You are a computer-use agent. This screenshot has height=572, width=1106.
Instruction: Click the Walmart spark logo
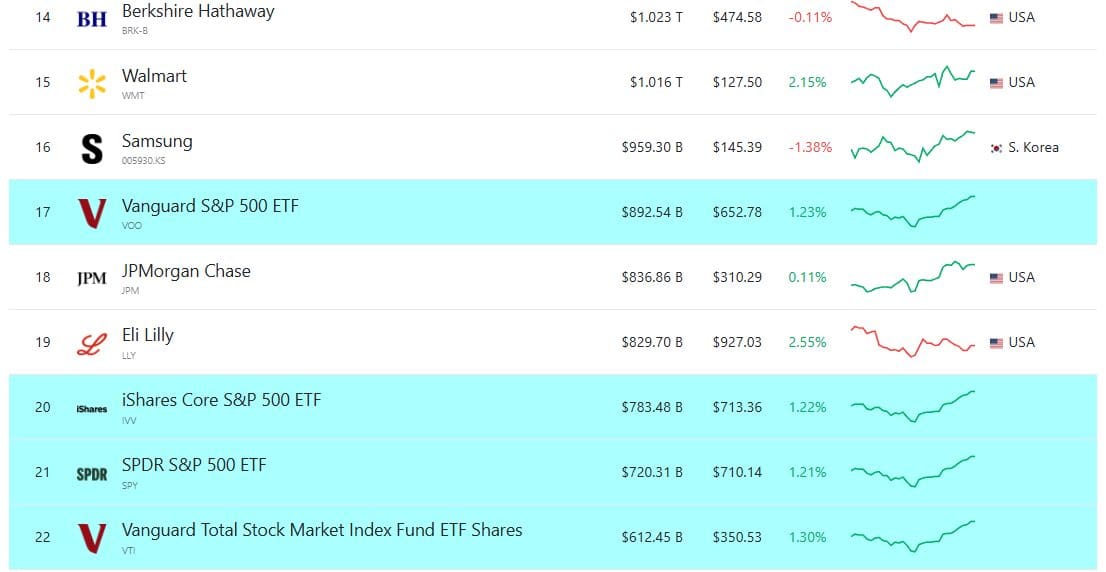(x=92, y=84)
